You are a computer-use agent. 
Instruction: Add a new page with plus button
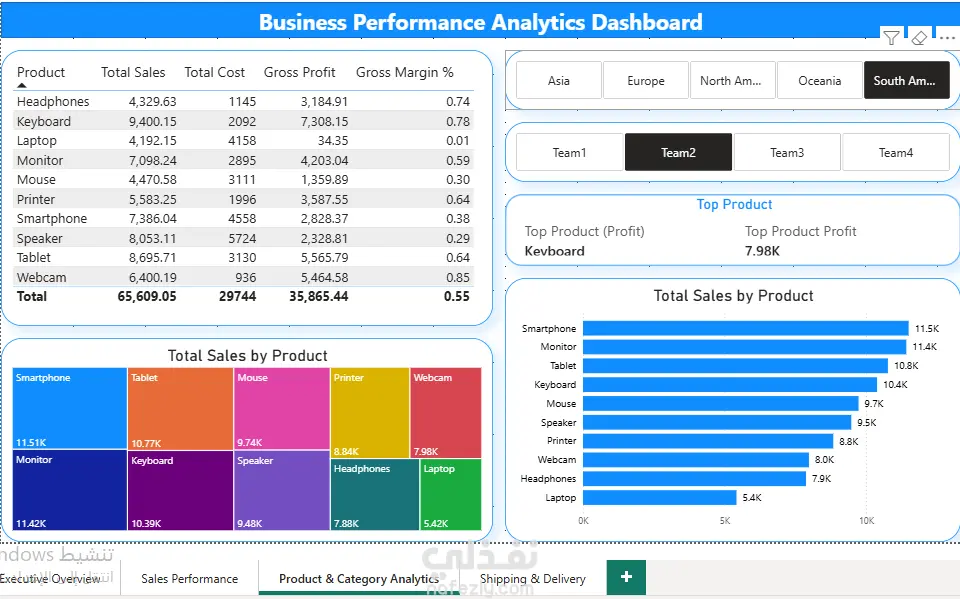626,577
